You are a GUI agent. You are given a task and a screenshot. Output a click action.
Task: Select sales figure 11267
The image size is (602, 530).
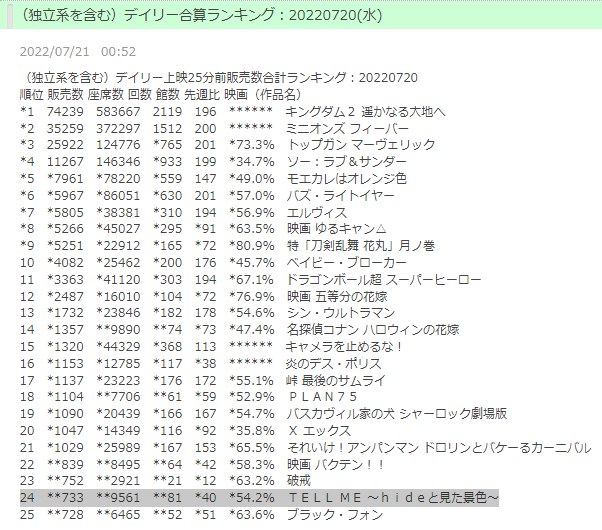(x=65, y=162)
